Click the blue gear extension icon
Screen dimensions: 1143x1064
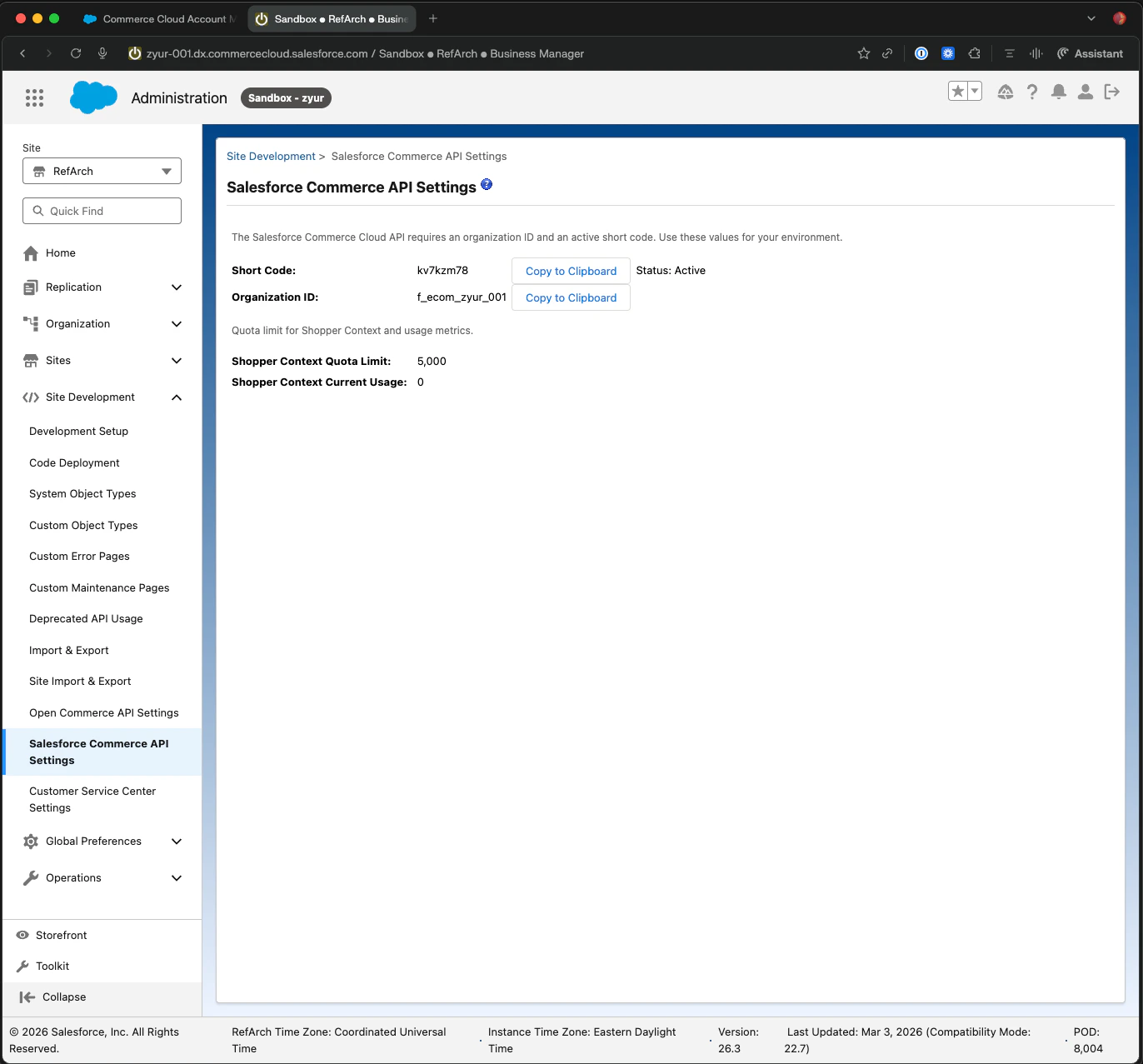point(948,53)
